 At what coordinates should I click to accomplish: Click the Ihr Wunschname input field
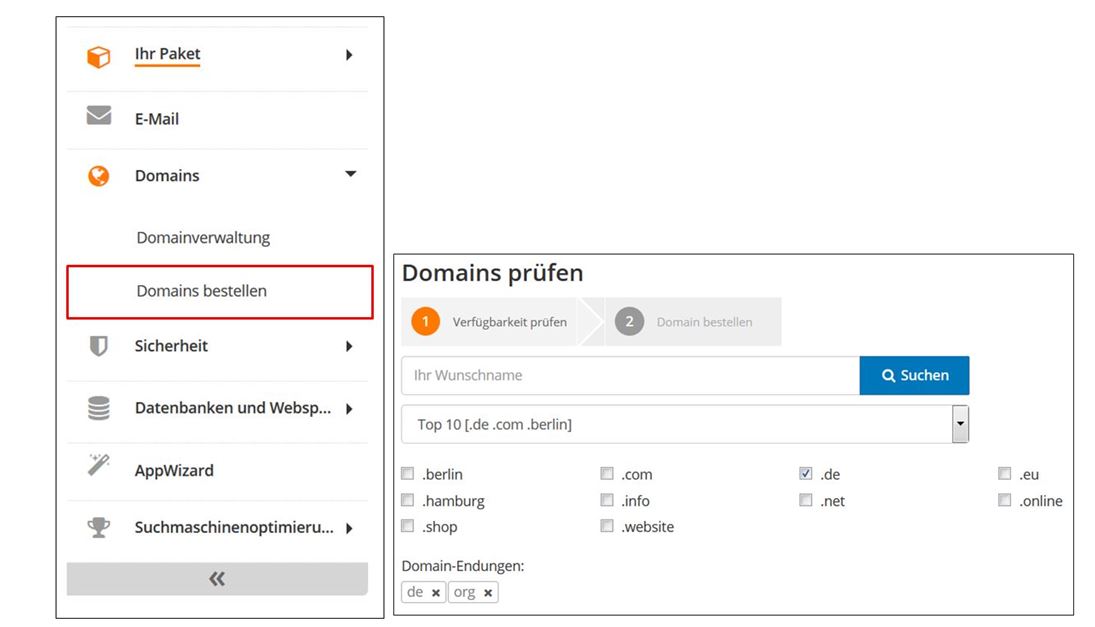tap(631, 376)
